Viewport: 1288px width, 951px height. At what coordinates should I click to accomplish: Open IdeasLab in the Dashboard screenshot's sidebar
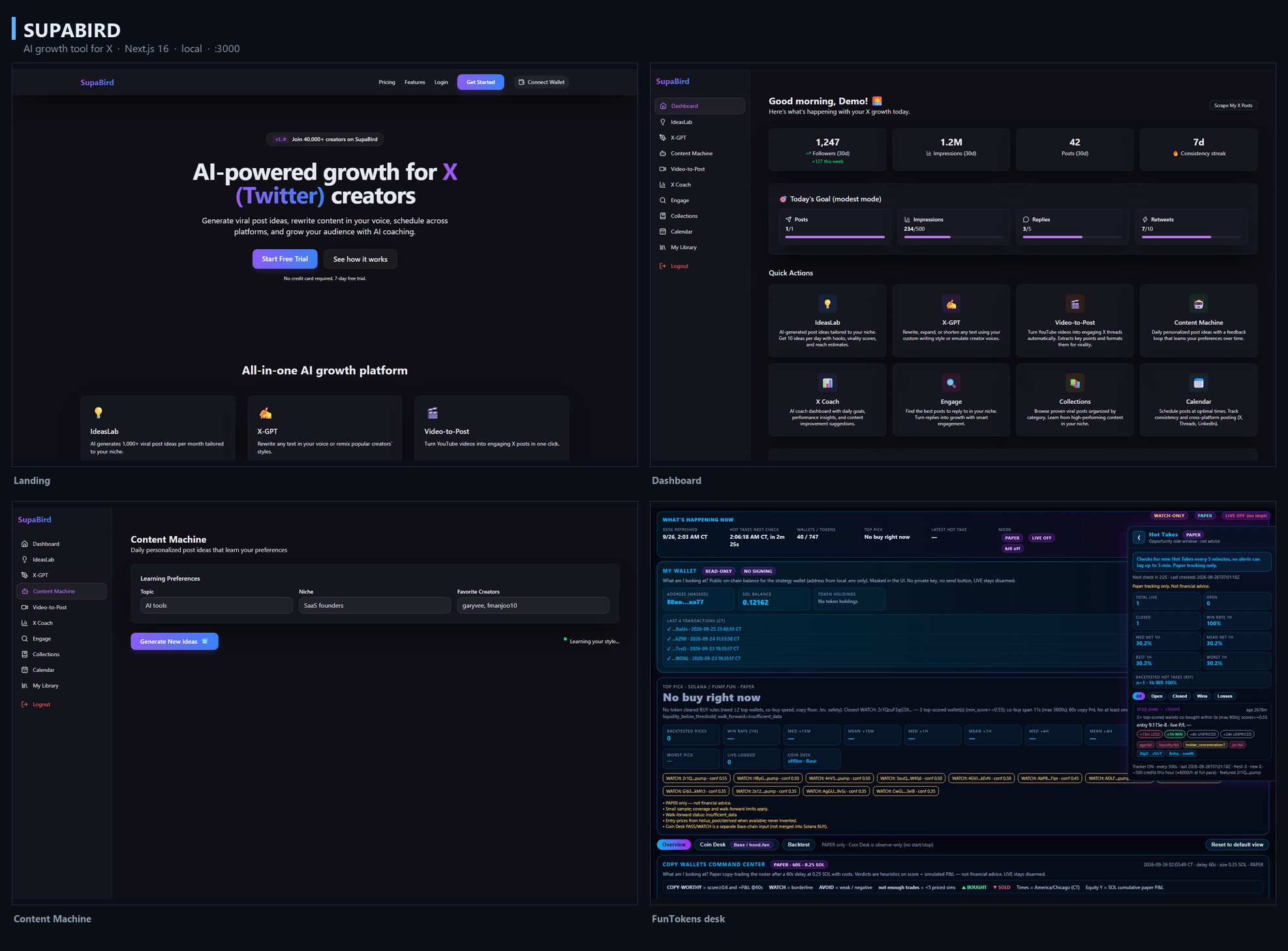point(699,122)
